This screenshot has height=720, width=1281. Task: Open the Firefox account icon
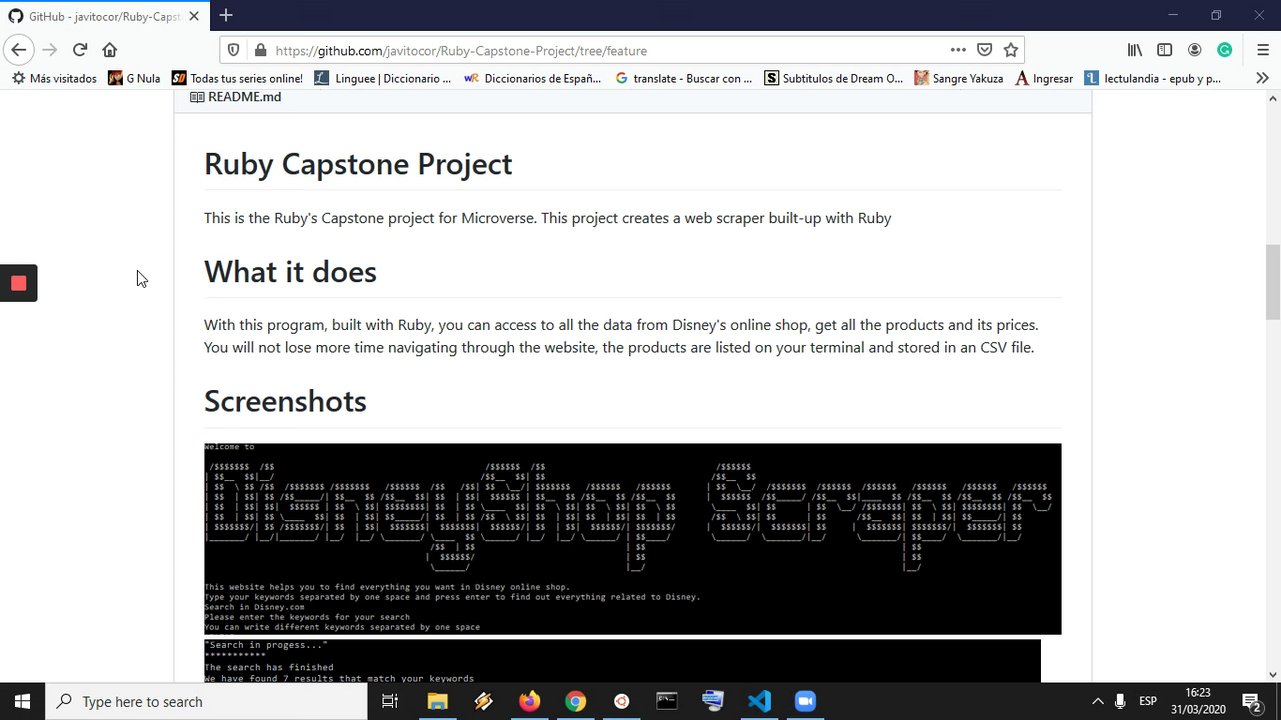pyautogui.click(x=1195, y=50)
